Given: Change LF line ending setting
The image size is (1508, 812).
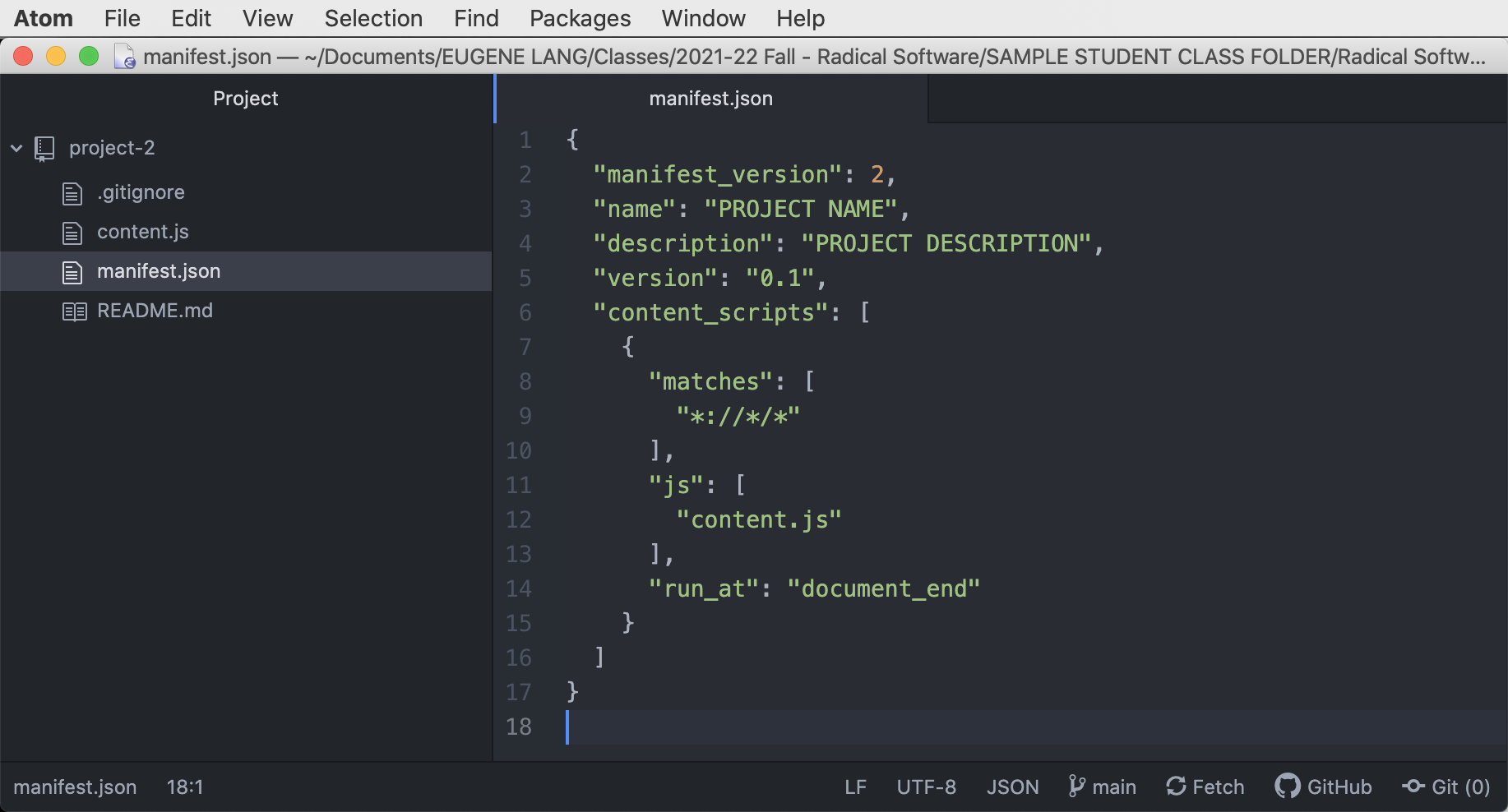Looking at the screenshot, I should pyautogui.click(x=855, y=787).
